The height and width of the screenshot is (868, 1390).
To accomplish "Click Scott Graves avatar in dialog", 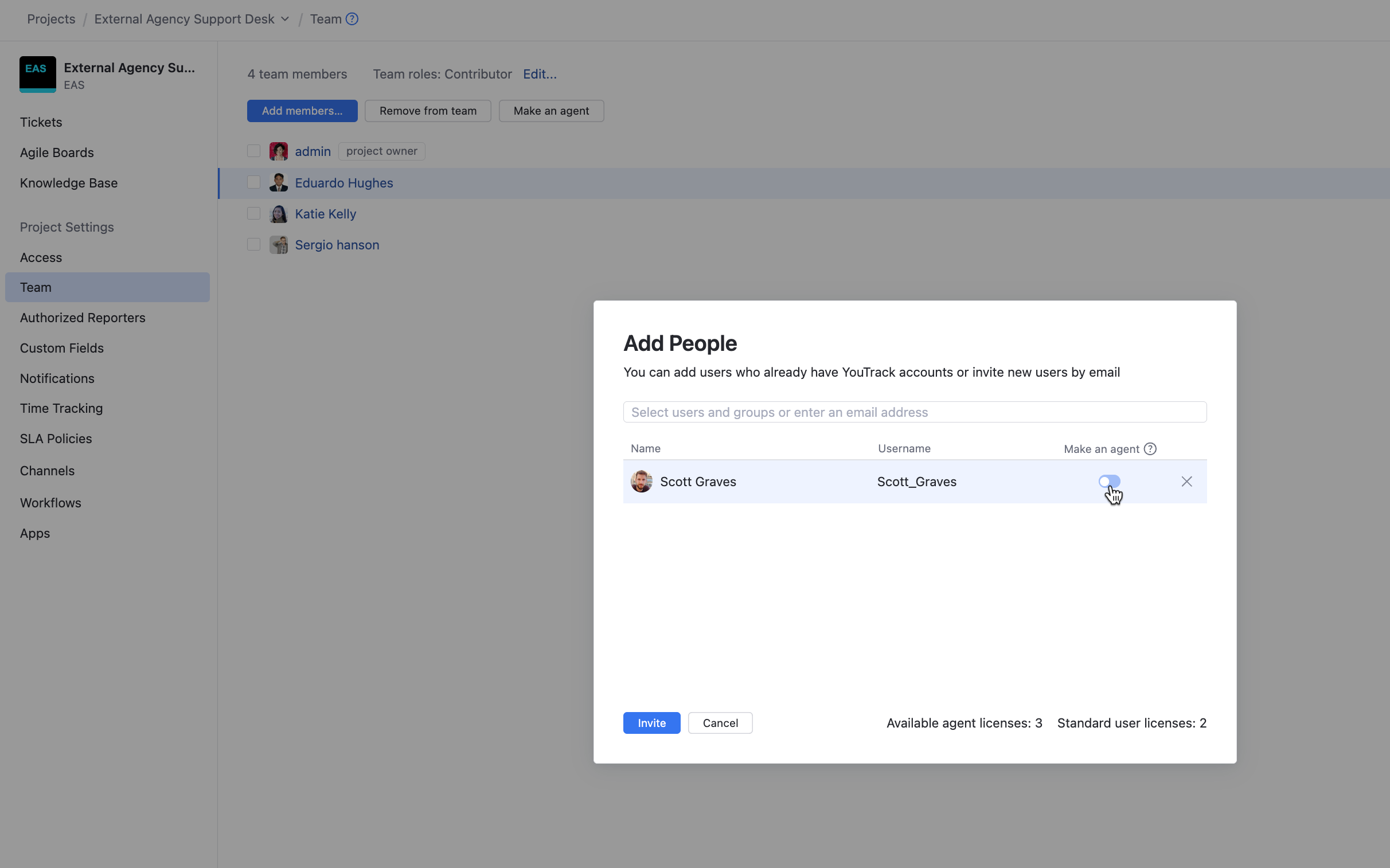I will [x=641, y=482].
